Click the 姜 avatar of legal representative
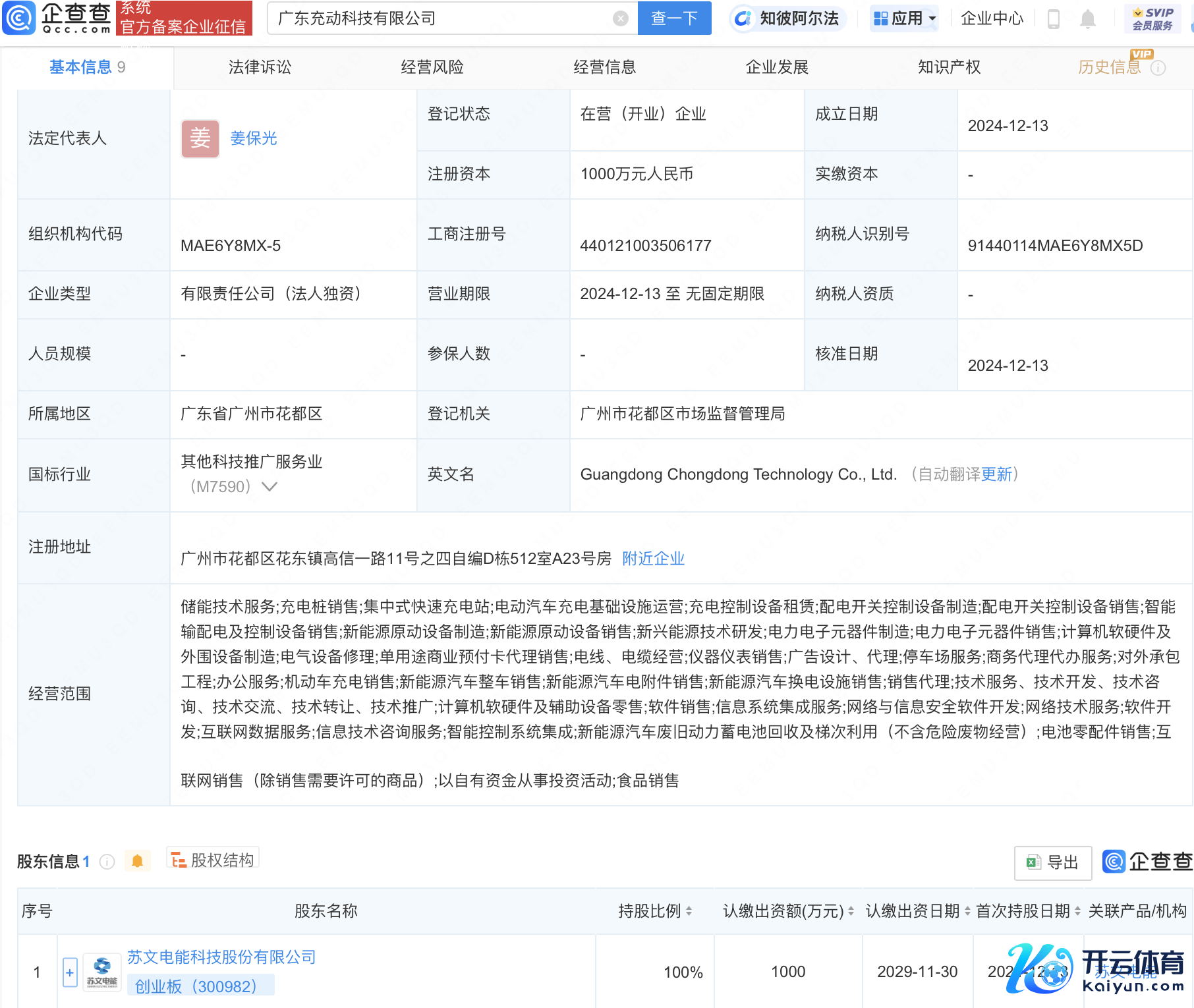Image resolution: width=1194 pixels, height=1008 pixels. tap(200, 138)
